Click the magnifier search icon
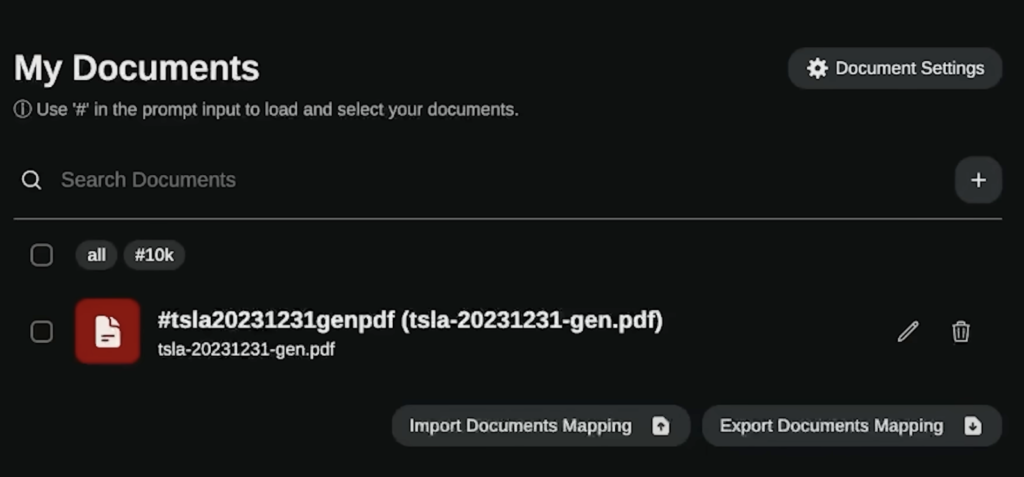The image size is (1024, 477). coord(31,180)
